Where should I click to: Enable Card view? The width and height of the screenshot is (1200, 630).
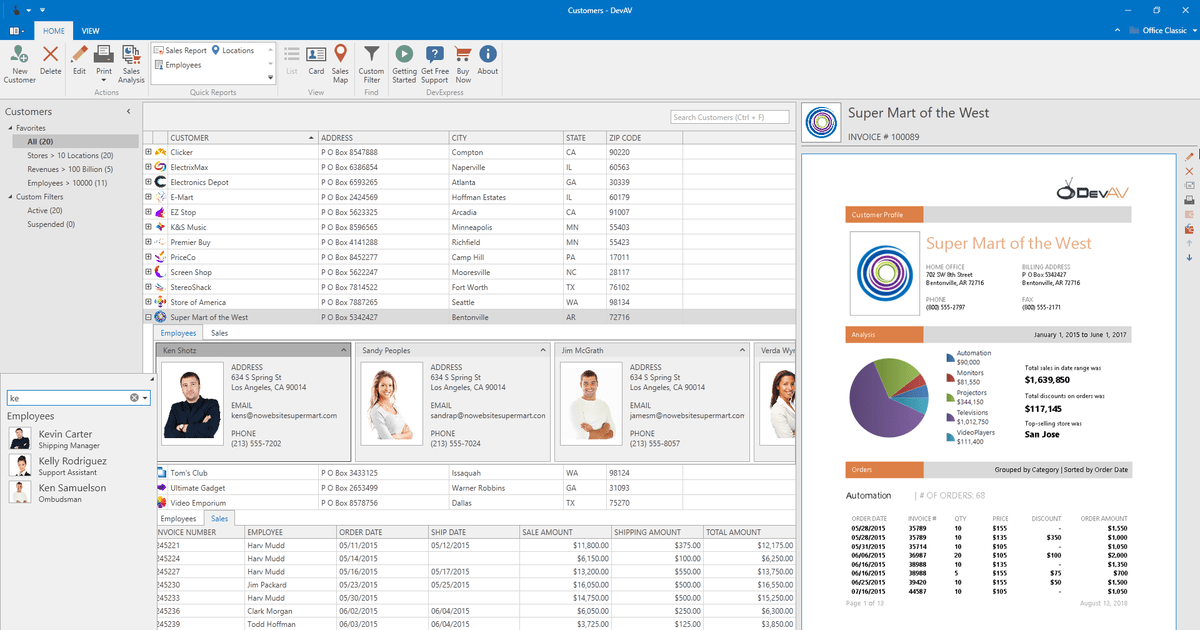pos(316,62)
